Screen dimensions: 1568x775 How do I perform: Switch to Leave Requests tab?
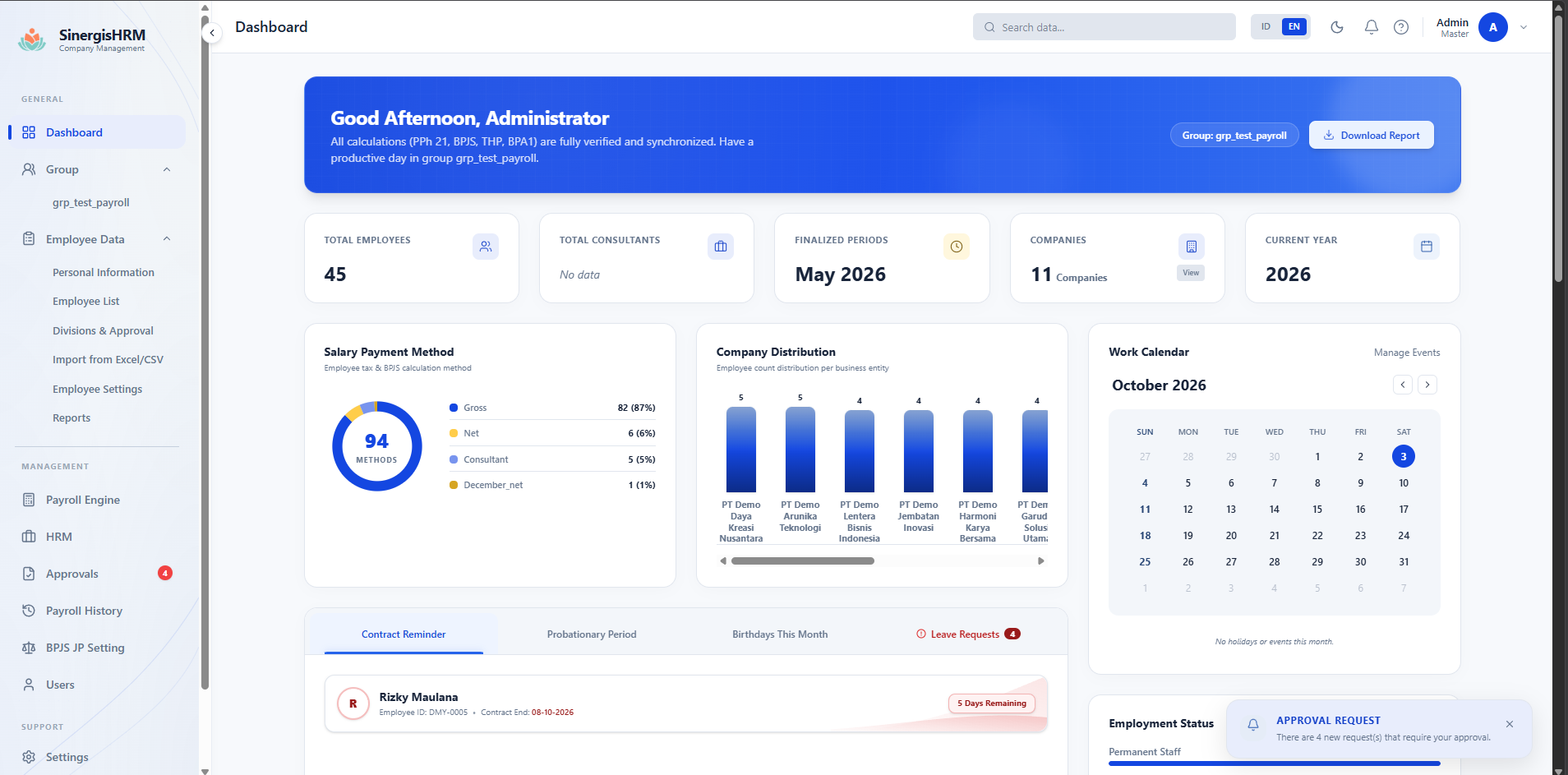pyautogui.click(x=968, y=634)
